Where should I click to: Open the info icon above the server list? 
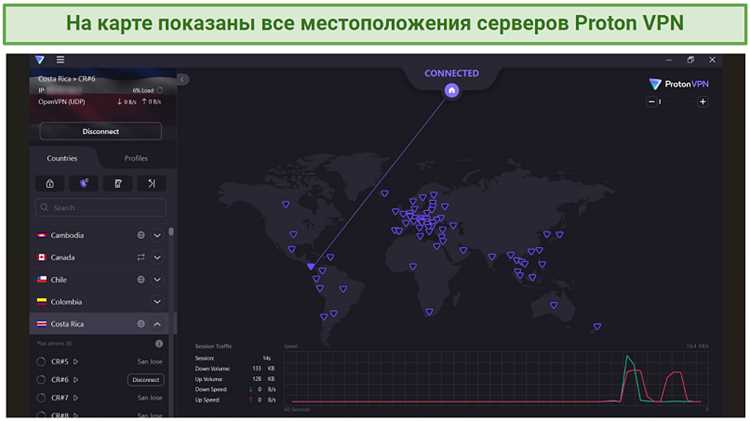click(x=159, y=343)
